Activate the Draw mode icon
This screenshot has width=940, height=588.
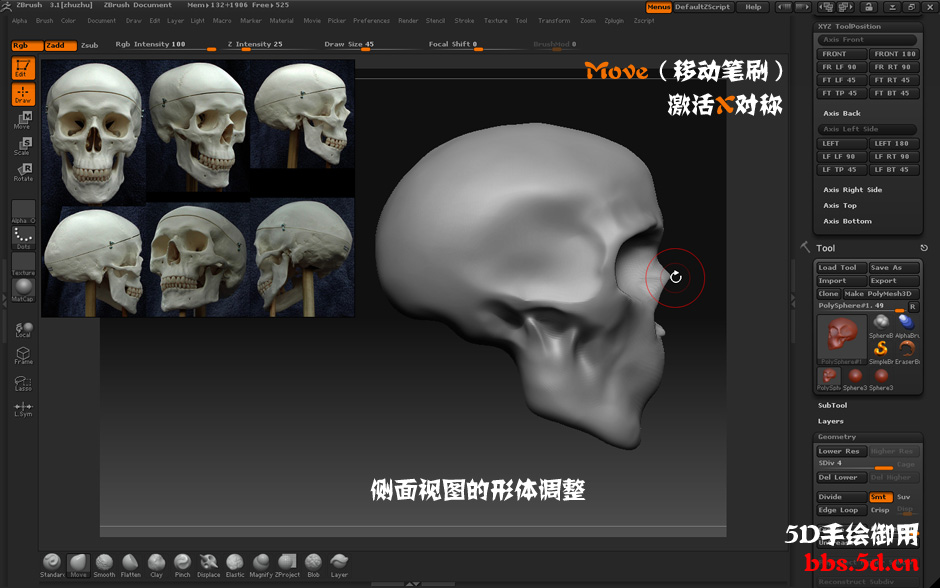tap(23, 95)
